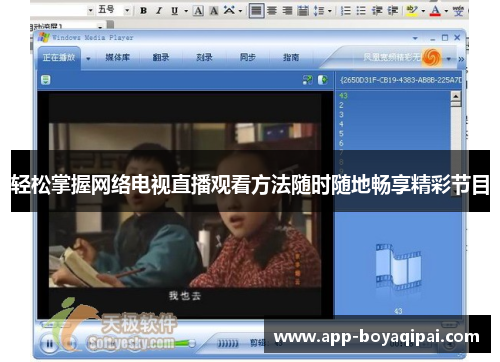
Task: Click the phonetic guide 字 icon
Action: pyautogui.click(x=458, y=11)
